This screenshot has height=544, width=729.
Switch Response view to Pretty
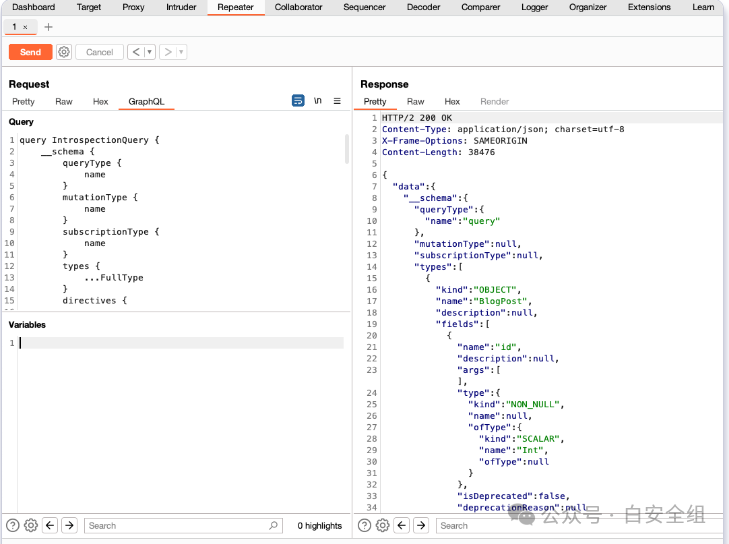pyautogui.click(x=375, y=101)
